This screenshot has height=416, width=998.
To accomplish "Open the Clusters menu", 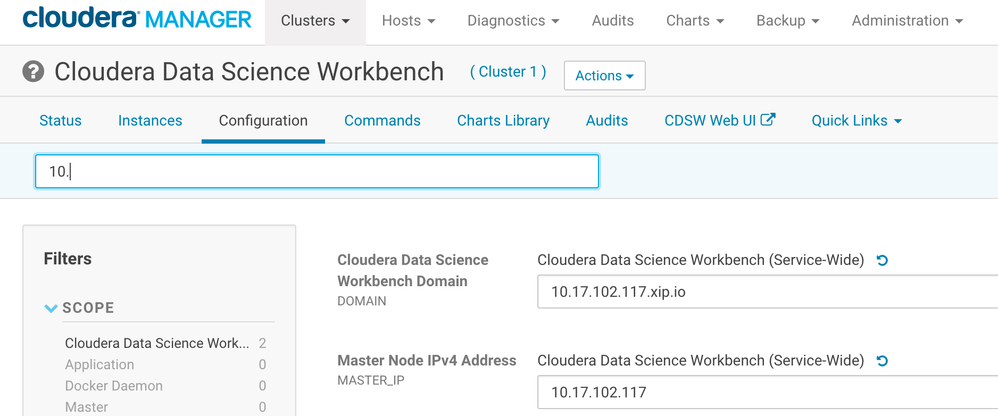I will (315, 21).
